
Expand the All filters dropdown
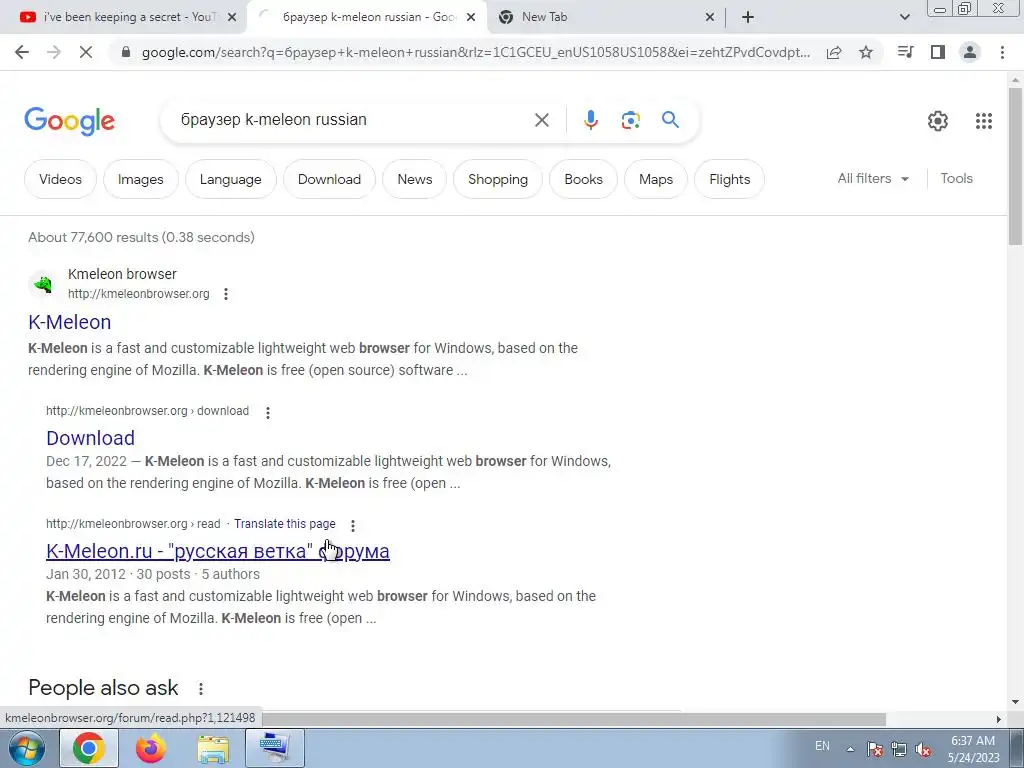[x=873, y=178]
